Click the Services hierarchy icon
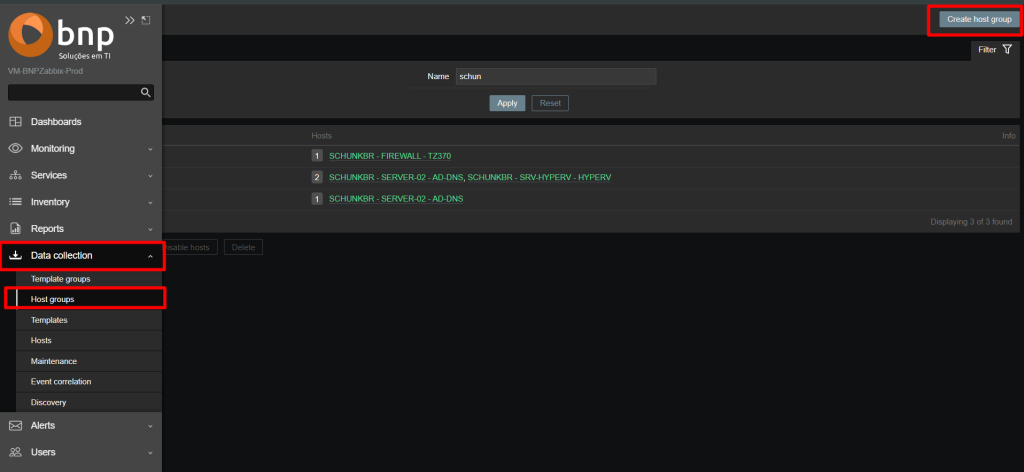The height and width of the screenshot is (472, 1024). coord(15,176)
